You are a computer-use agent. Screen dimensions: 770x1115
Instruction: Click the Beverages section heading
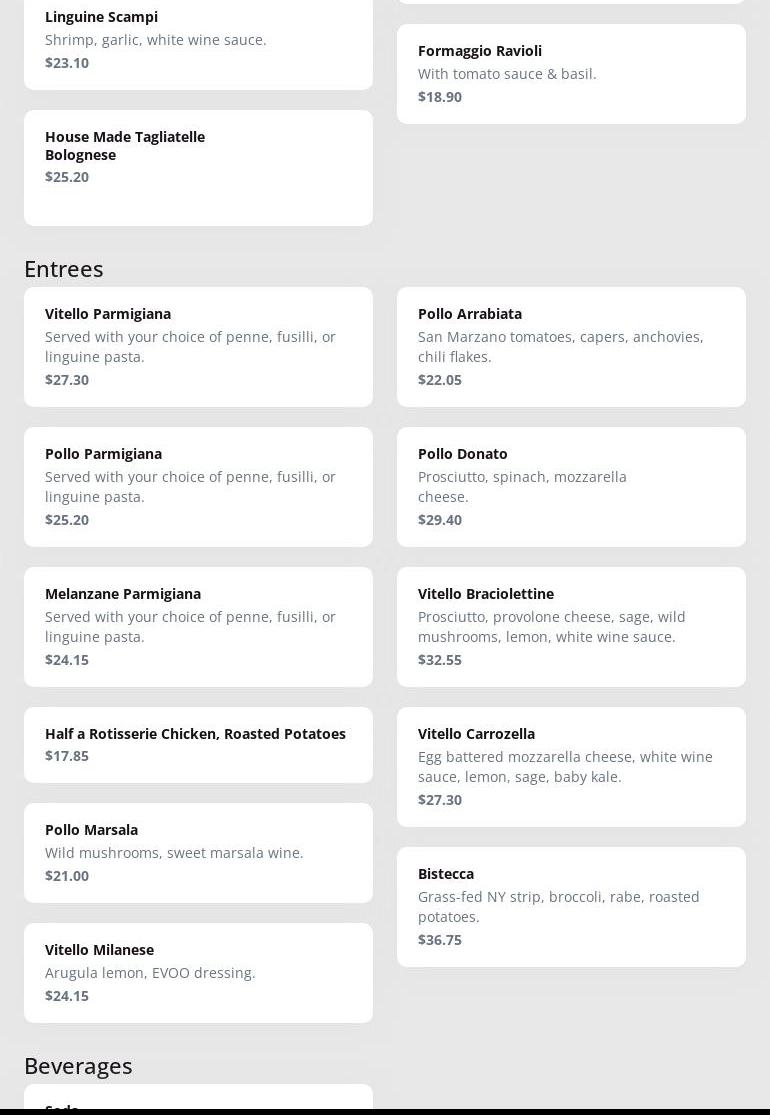point(78,1067)
